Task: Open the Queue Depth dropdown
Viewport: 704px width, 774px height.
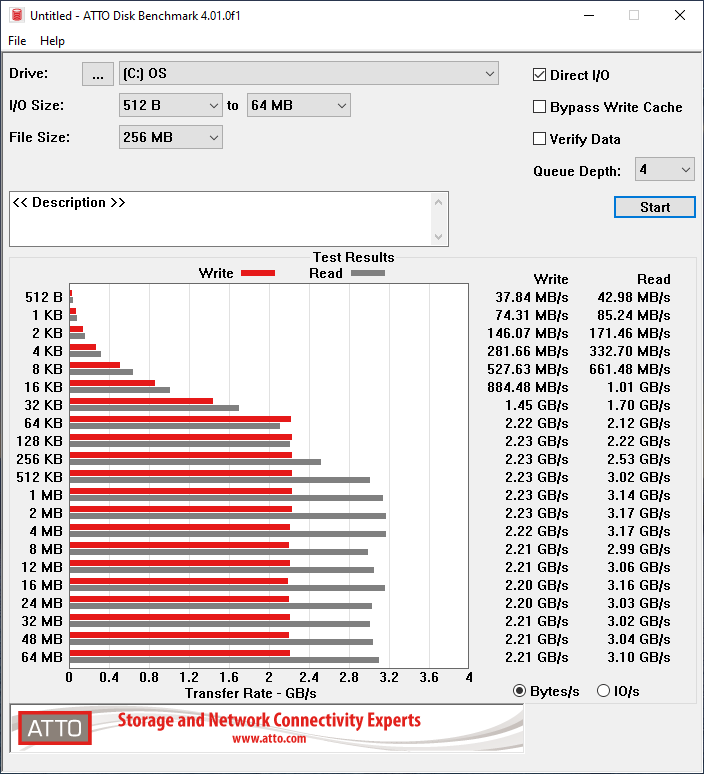Action: 665,169
